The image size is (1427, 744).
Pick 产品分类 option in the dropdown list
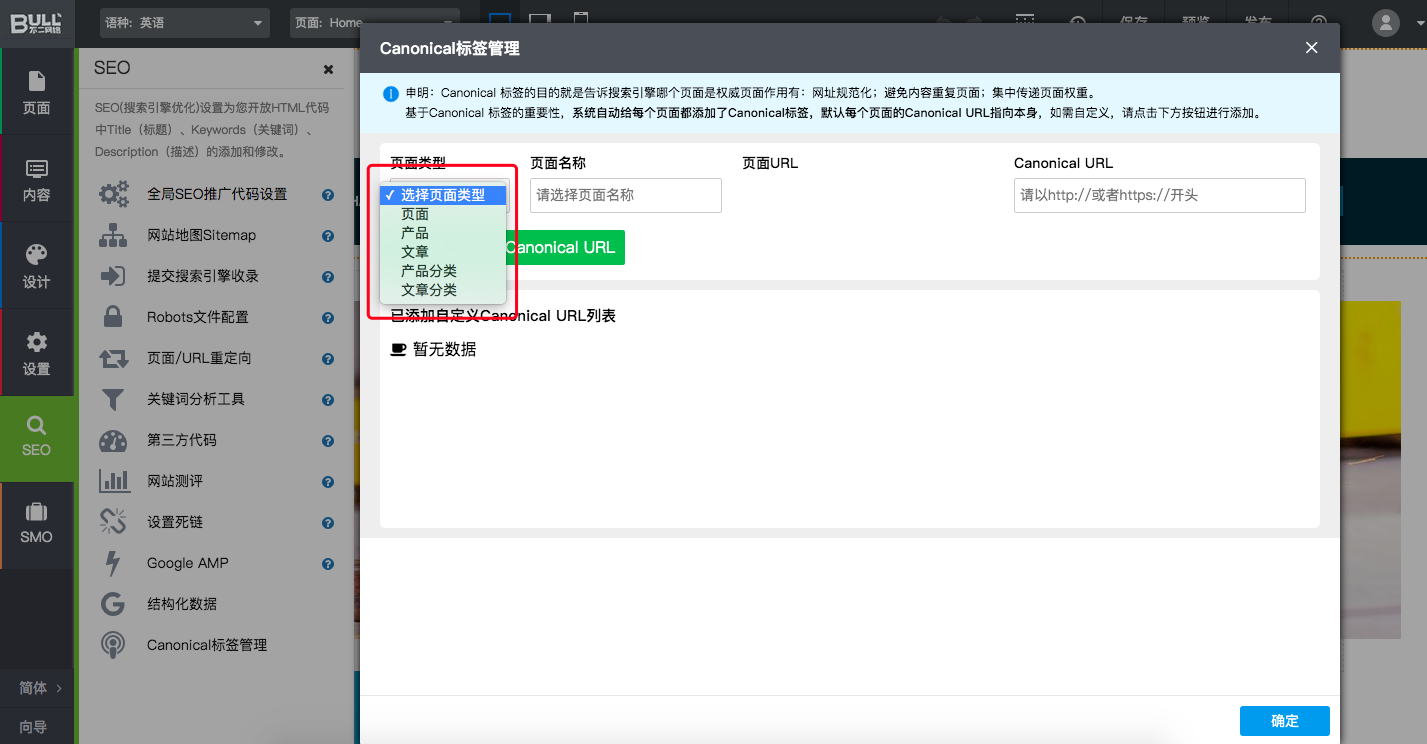click(x=429, y=271)
